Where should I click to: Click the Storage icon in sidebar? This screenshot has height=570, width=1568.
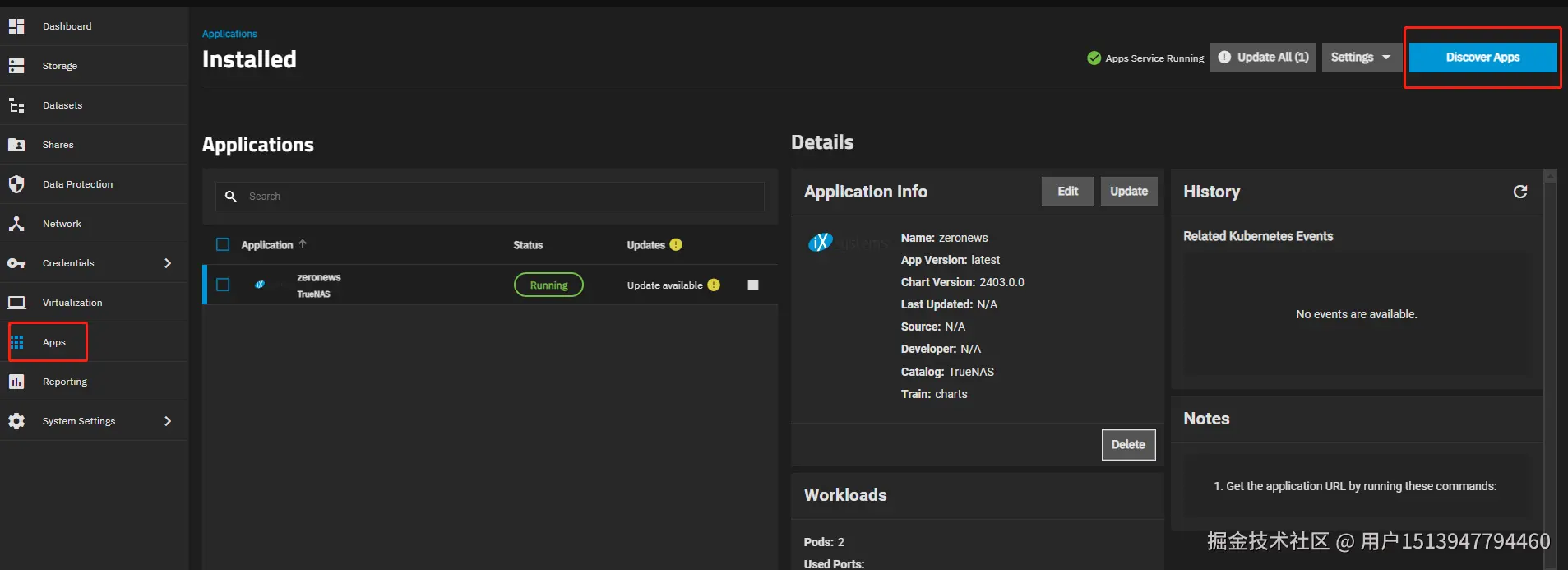[16, 66]
